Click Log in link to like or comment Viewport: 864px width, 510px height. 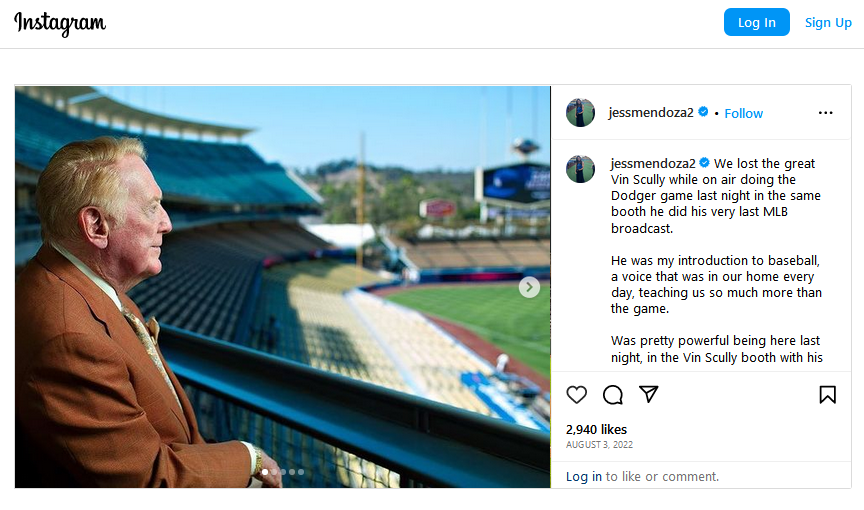tap(584, 477)
